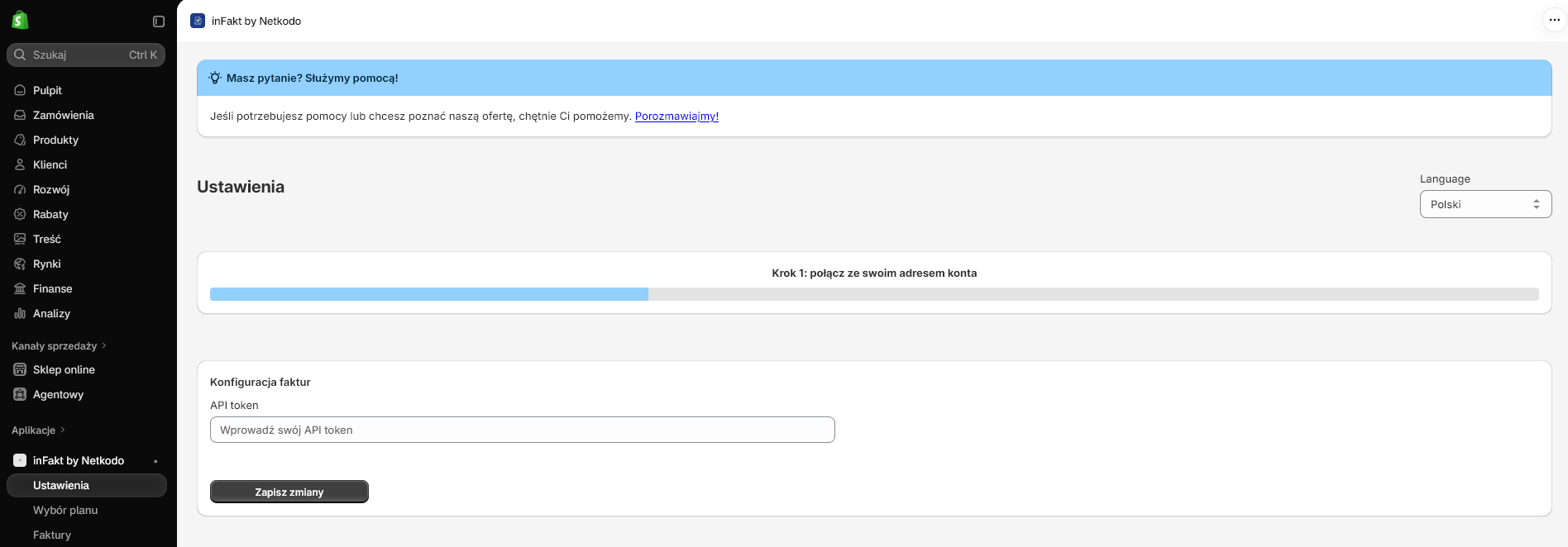
Task: Open the three-dots more options menu
Action: coord(1555,20)
